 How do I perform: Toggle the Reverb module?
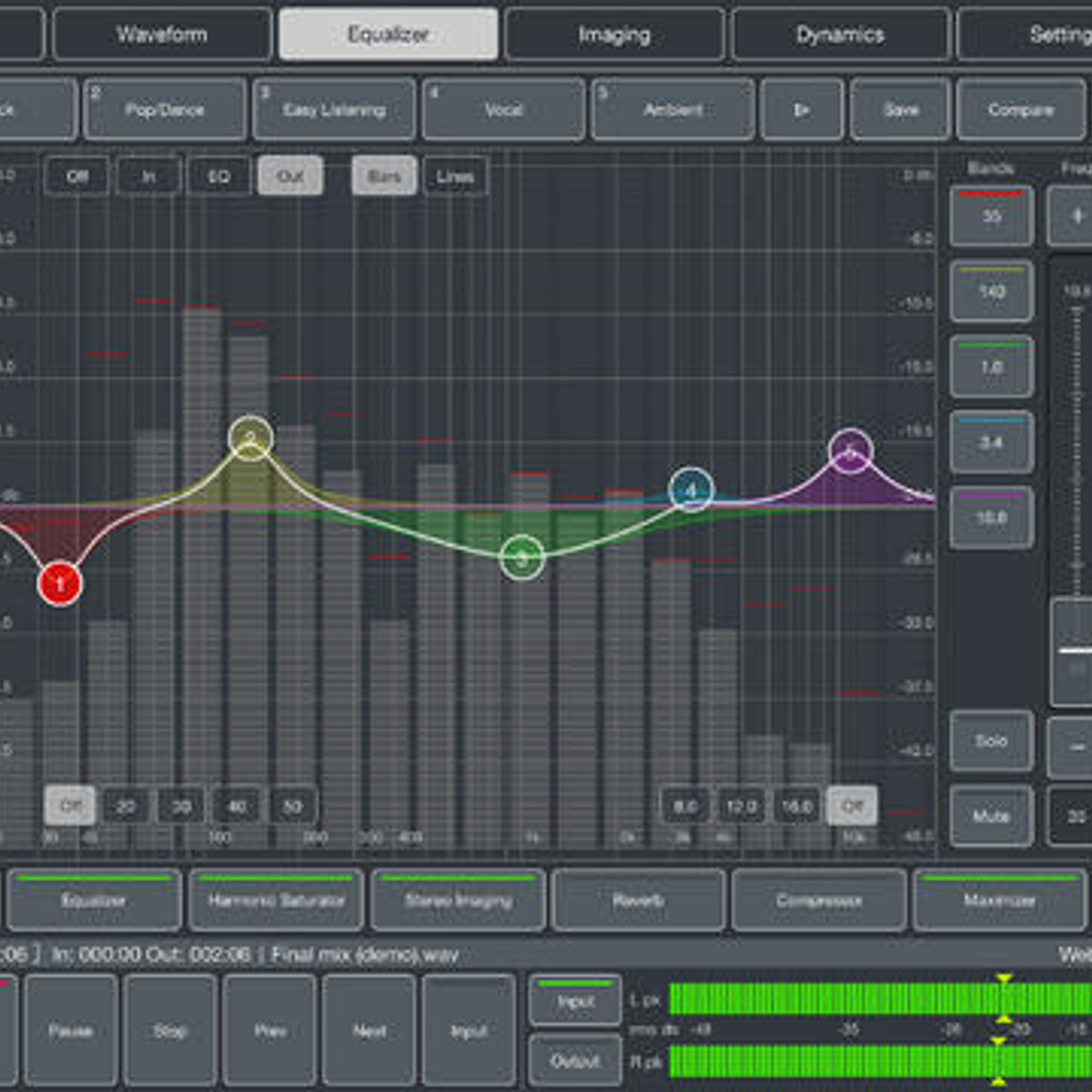pos(639,900)
